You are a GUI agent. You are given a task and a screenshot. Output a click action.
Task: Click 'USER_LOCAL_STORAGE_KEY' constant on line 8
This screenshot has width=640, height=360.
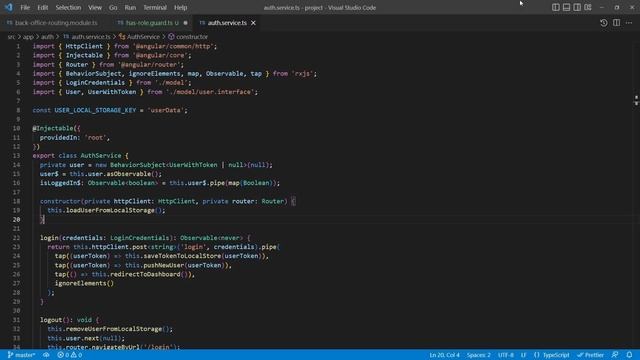pos(95,110)
